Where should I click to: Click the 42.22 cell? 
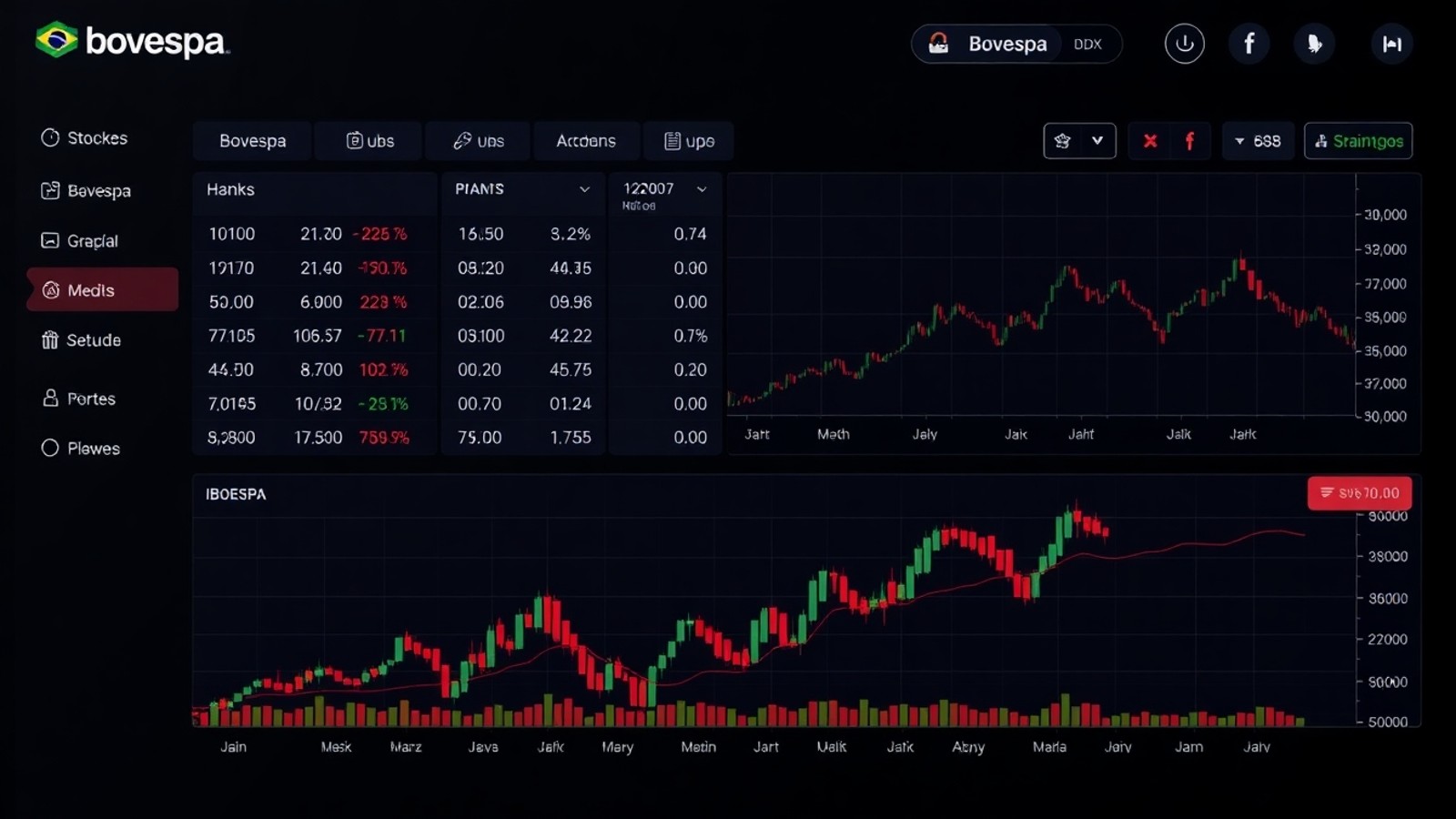571,336
